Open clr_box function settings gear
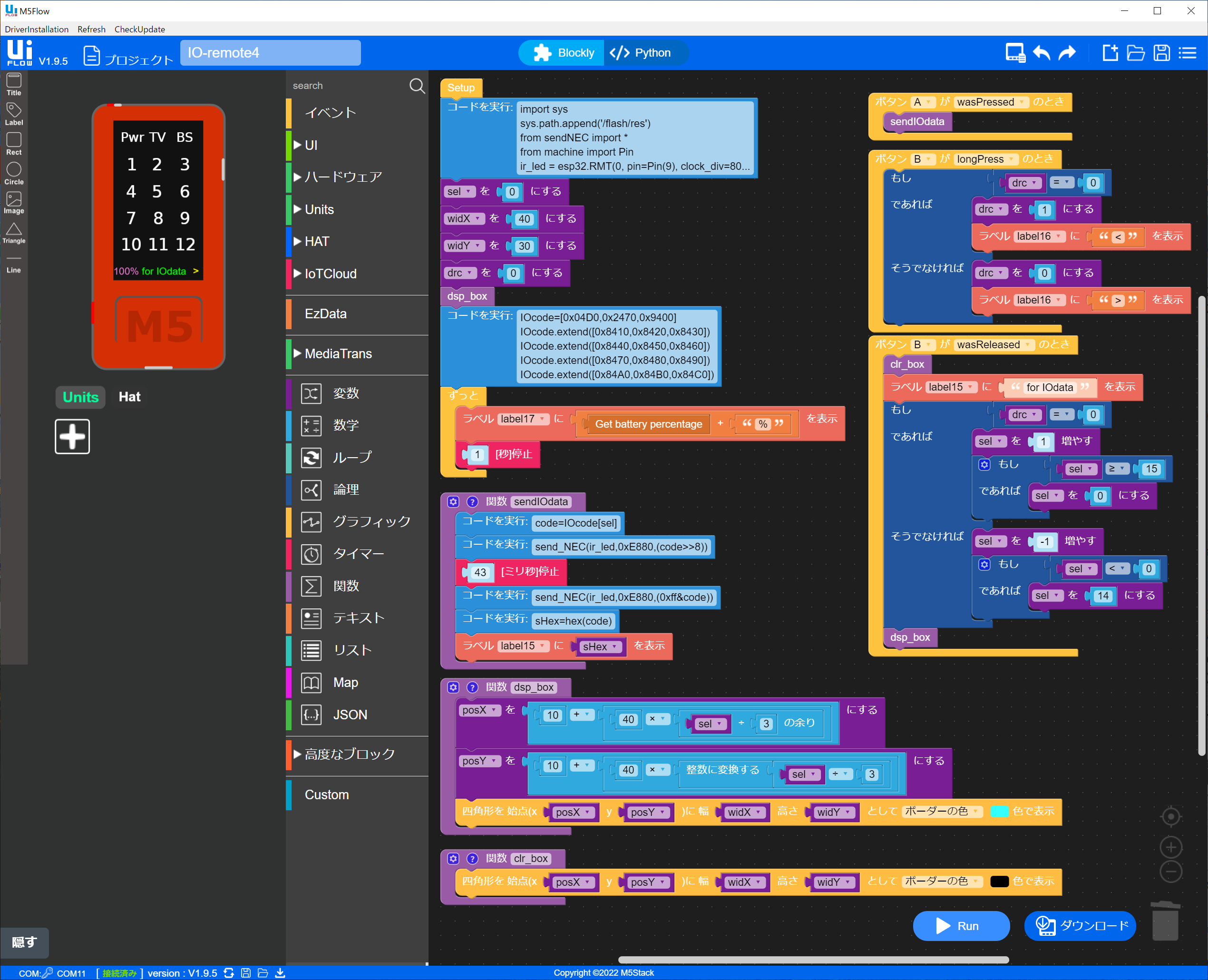This screenshot has height=980, width=1208. coord(453,858)
